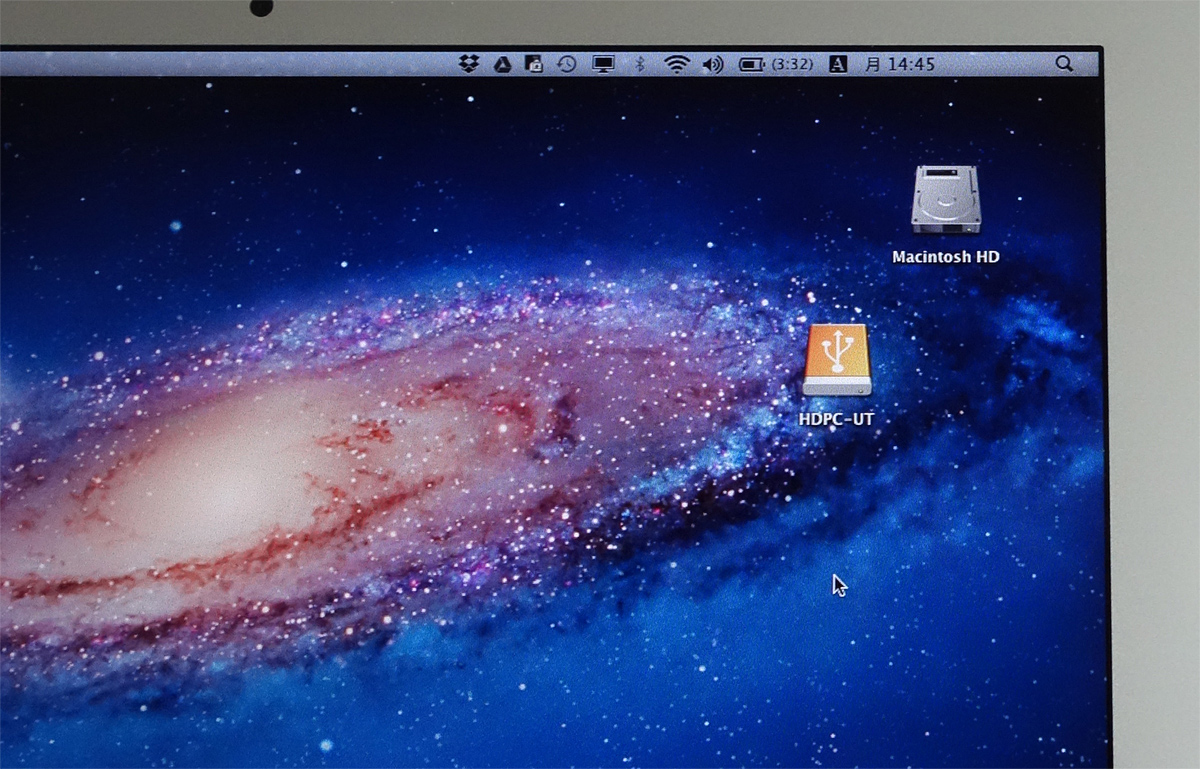Click the battery status icon
The height and width of the screenshot is (769, 1200).
pos(751,64)
